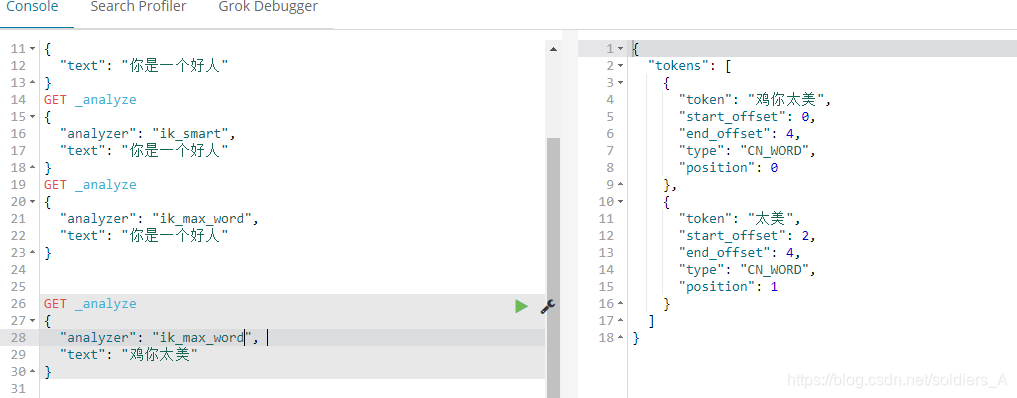The image size is (1017, 398).
Task: Toggle fold marker at editor line 23
Action: click(x=33, y=253)
